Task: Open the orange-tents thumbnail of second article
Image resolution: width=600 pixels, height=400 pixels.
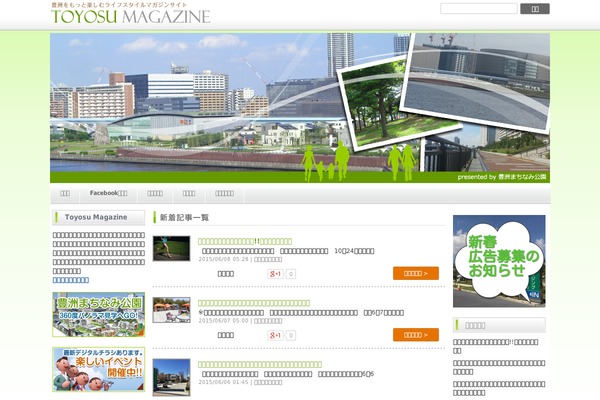Action: tap(171, 310)
